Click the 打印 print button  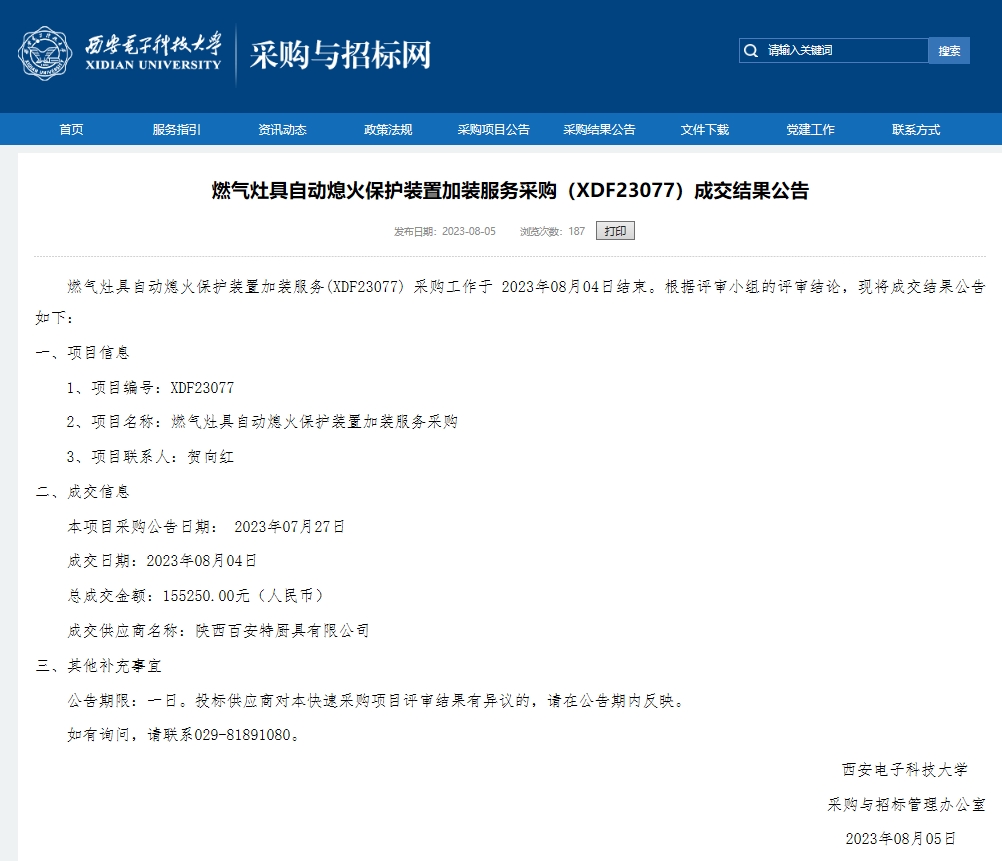(x=615, y=231)
